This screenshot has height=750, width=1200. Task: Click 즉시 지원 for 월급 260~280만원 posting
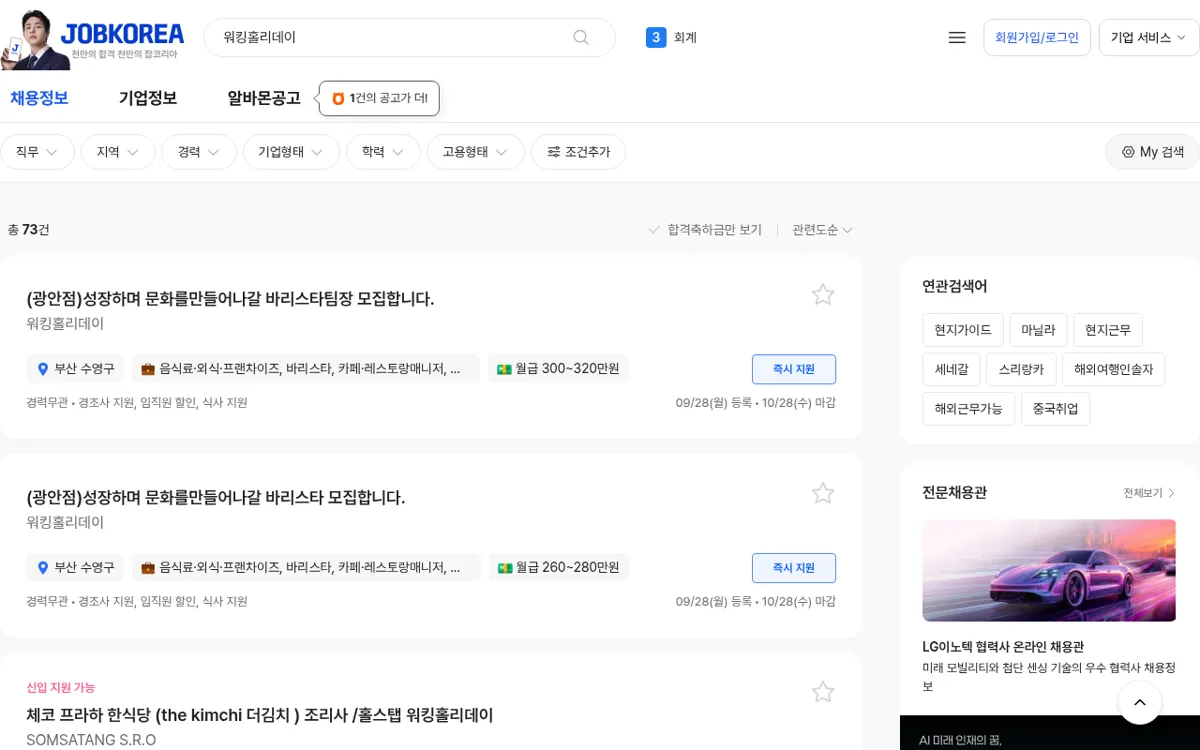click(x=794, y=568)
